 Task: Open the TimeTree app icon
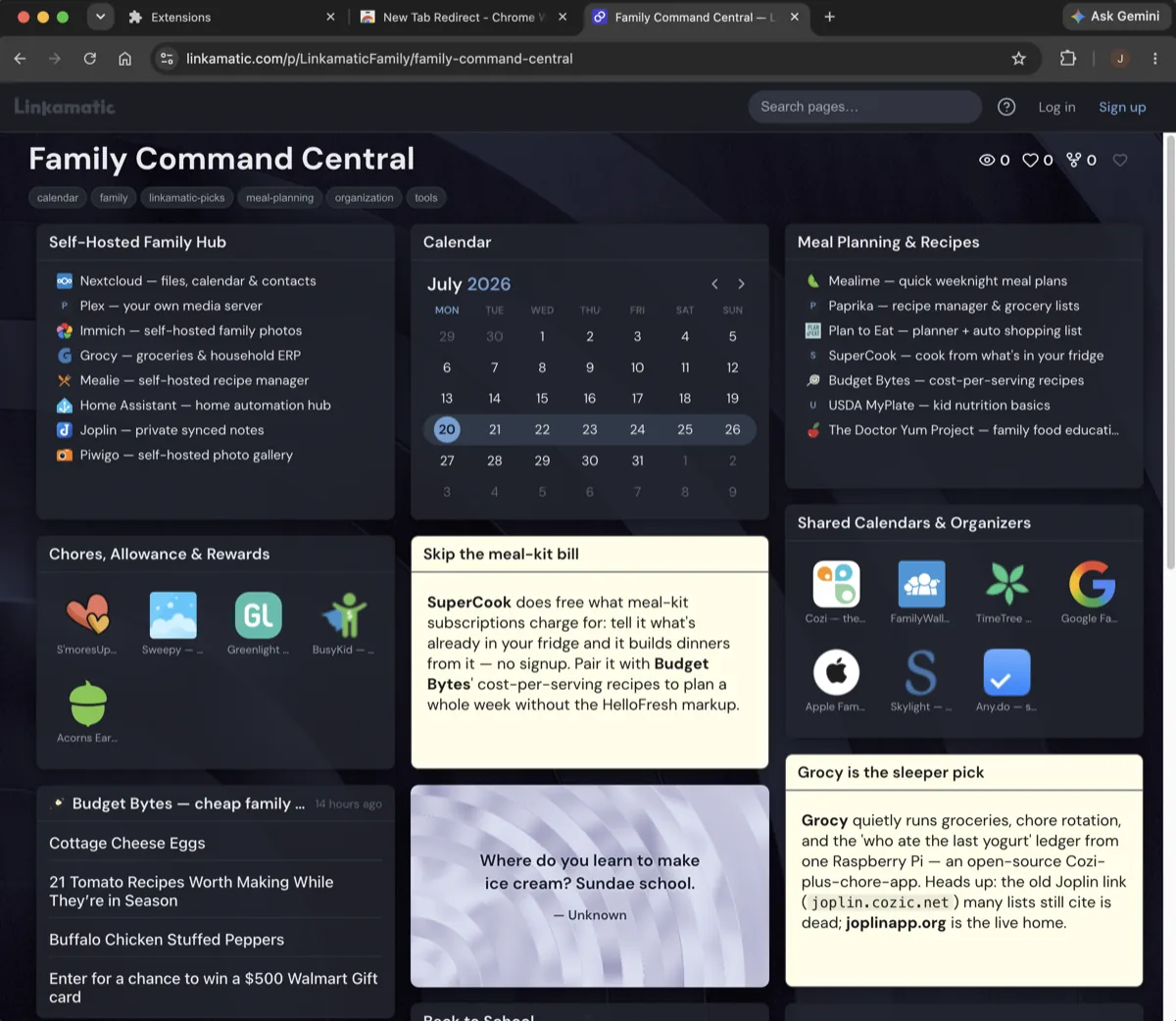(x=1006, y=584)
